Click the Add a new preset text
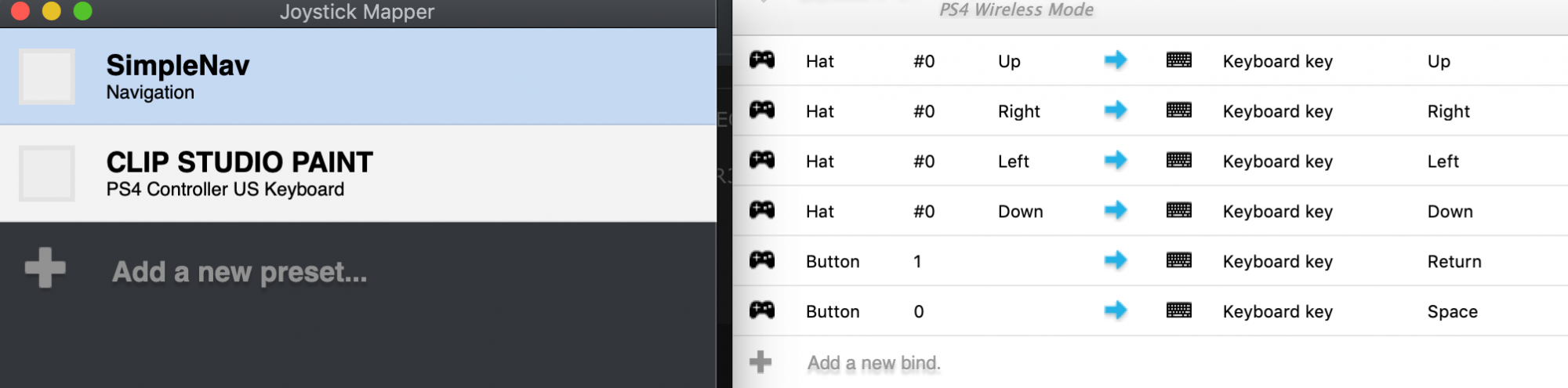 [239, 272]
